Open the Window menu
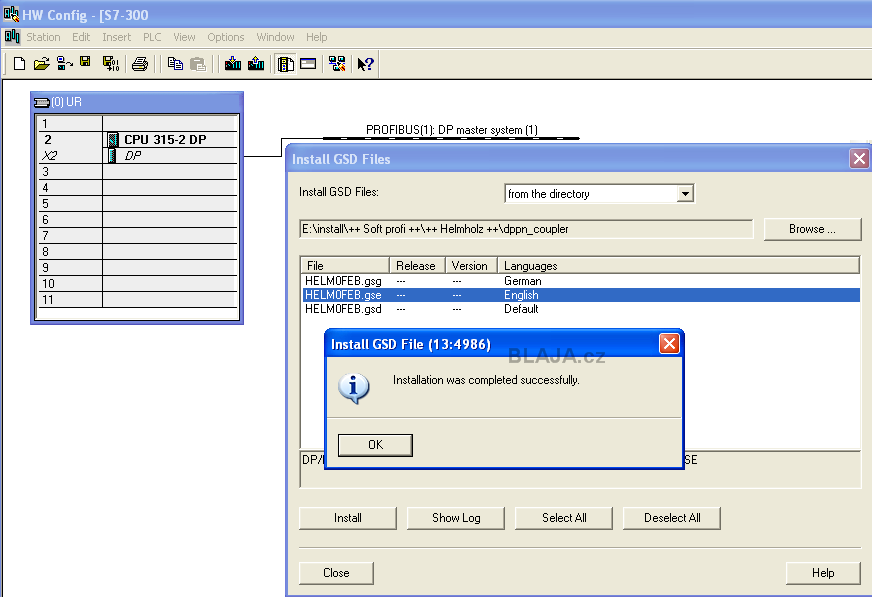872x597 pixels. pyautogui.click(x=275, y=37)
